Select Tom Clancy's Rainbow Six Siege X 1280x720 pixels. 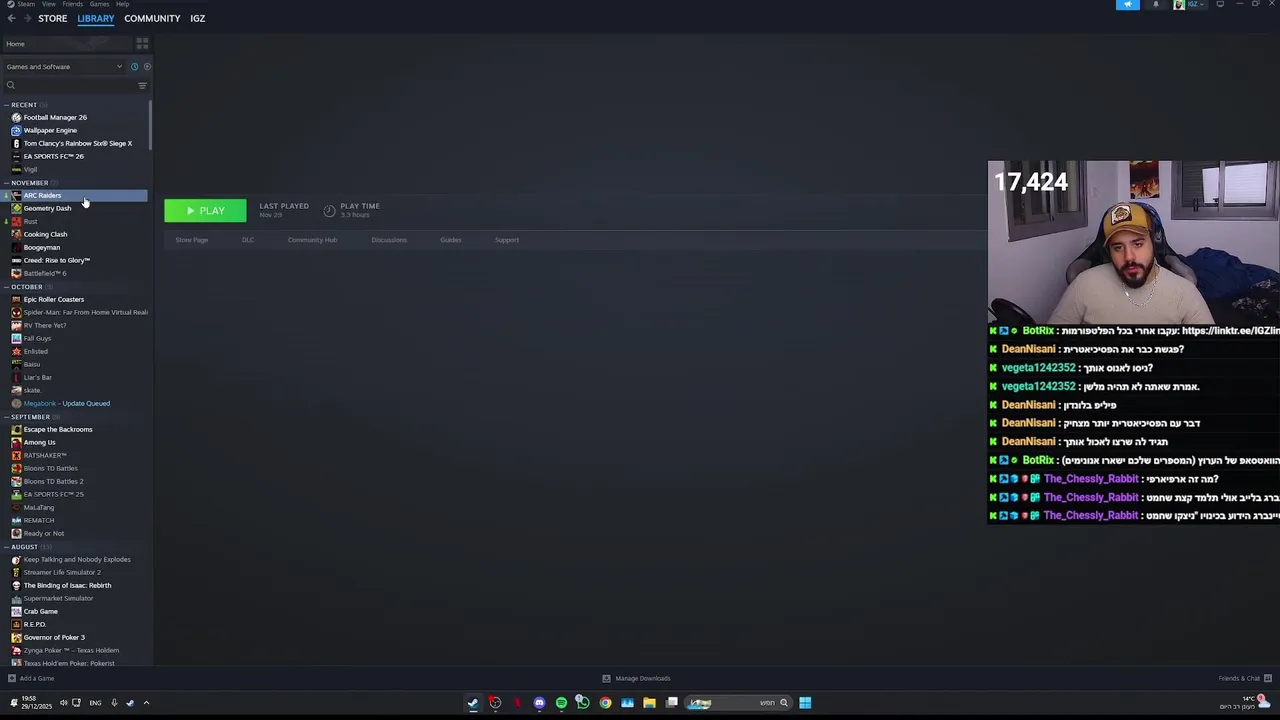(x=76, y=144)
